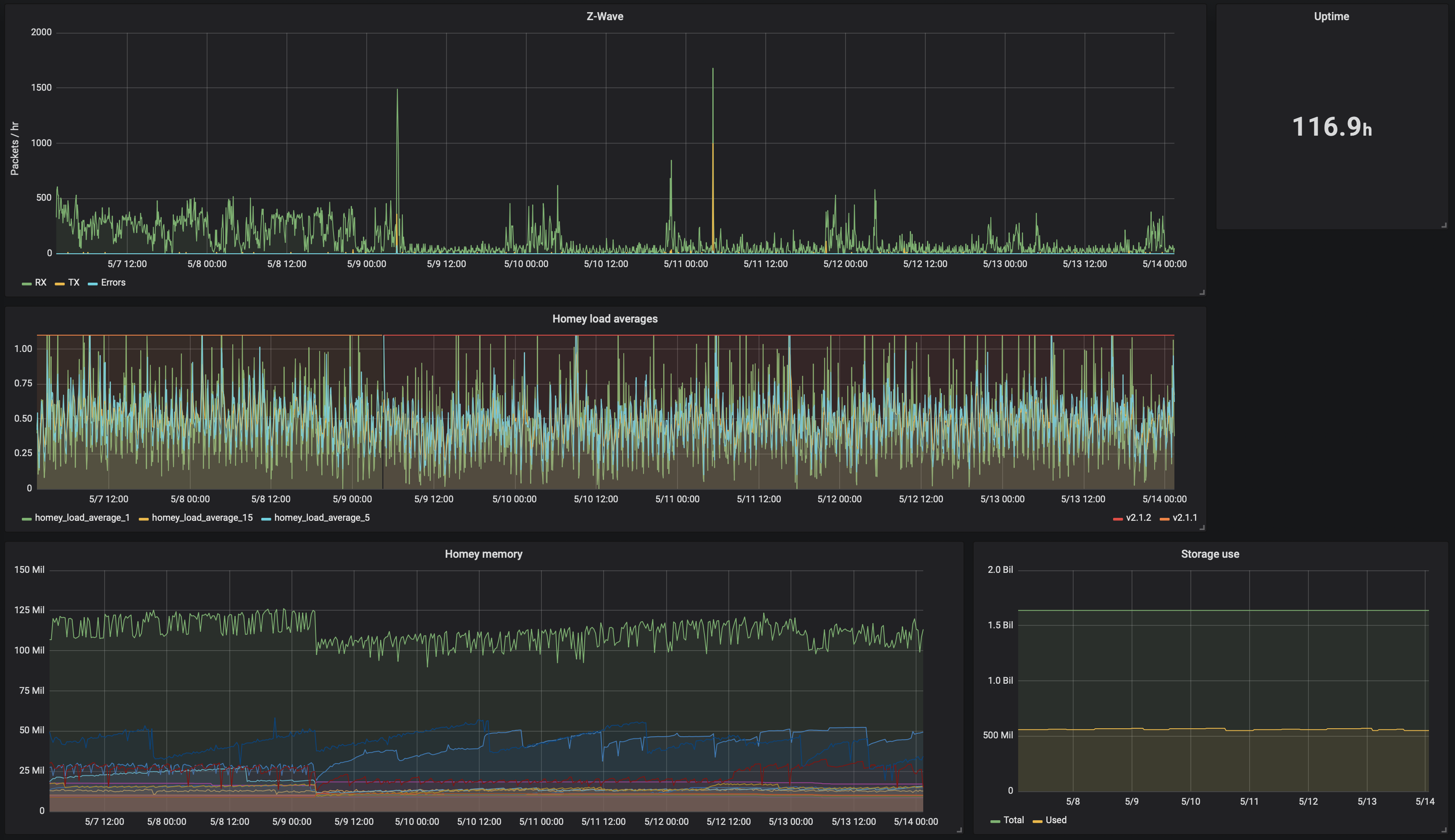Open Uptime panel title menu

pyautogui.click(x=1331, y=16)
